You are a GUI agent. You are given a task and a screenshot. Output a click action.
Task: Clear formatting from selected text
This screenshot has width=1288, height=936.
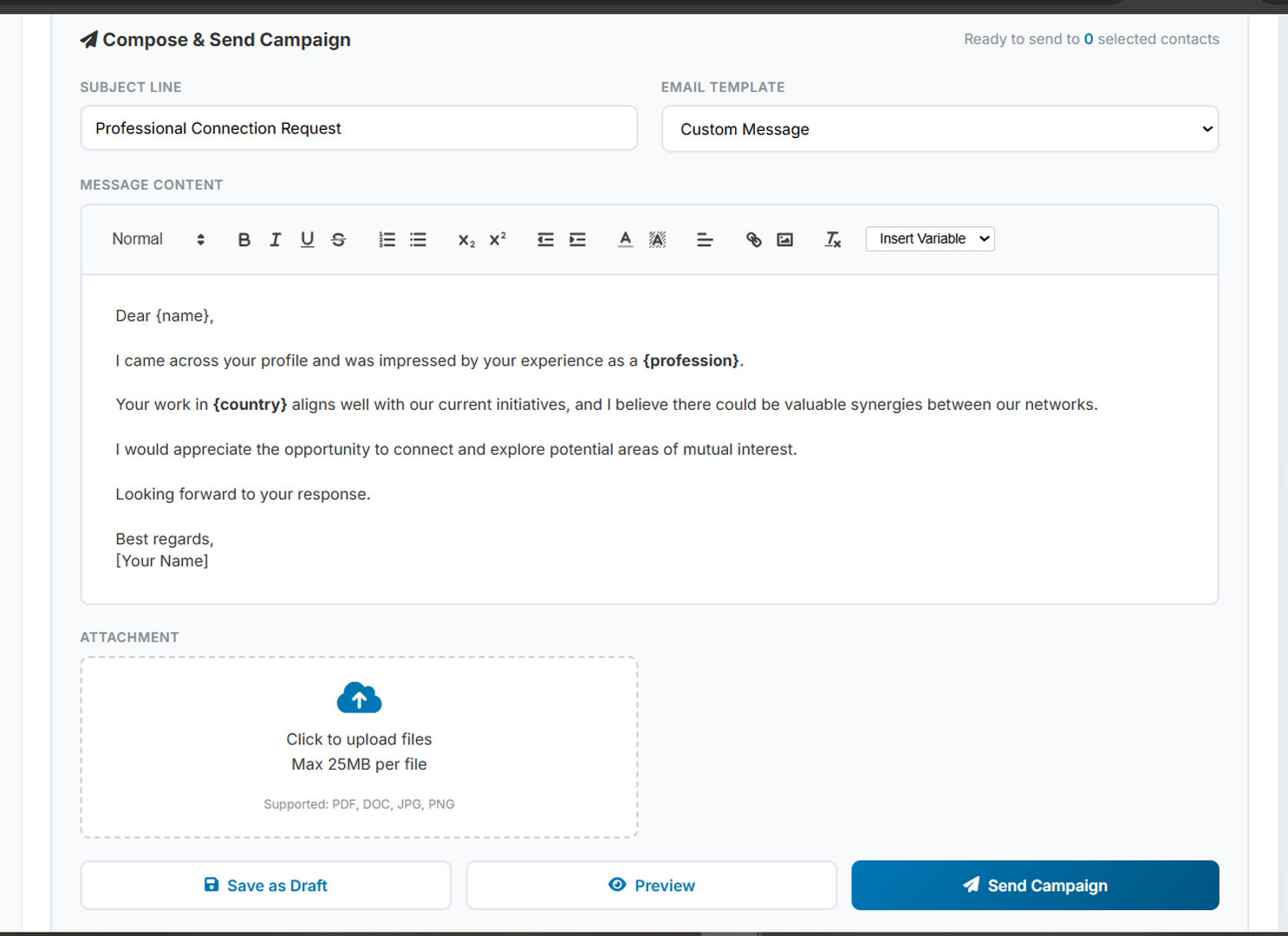[833, 240]
